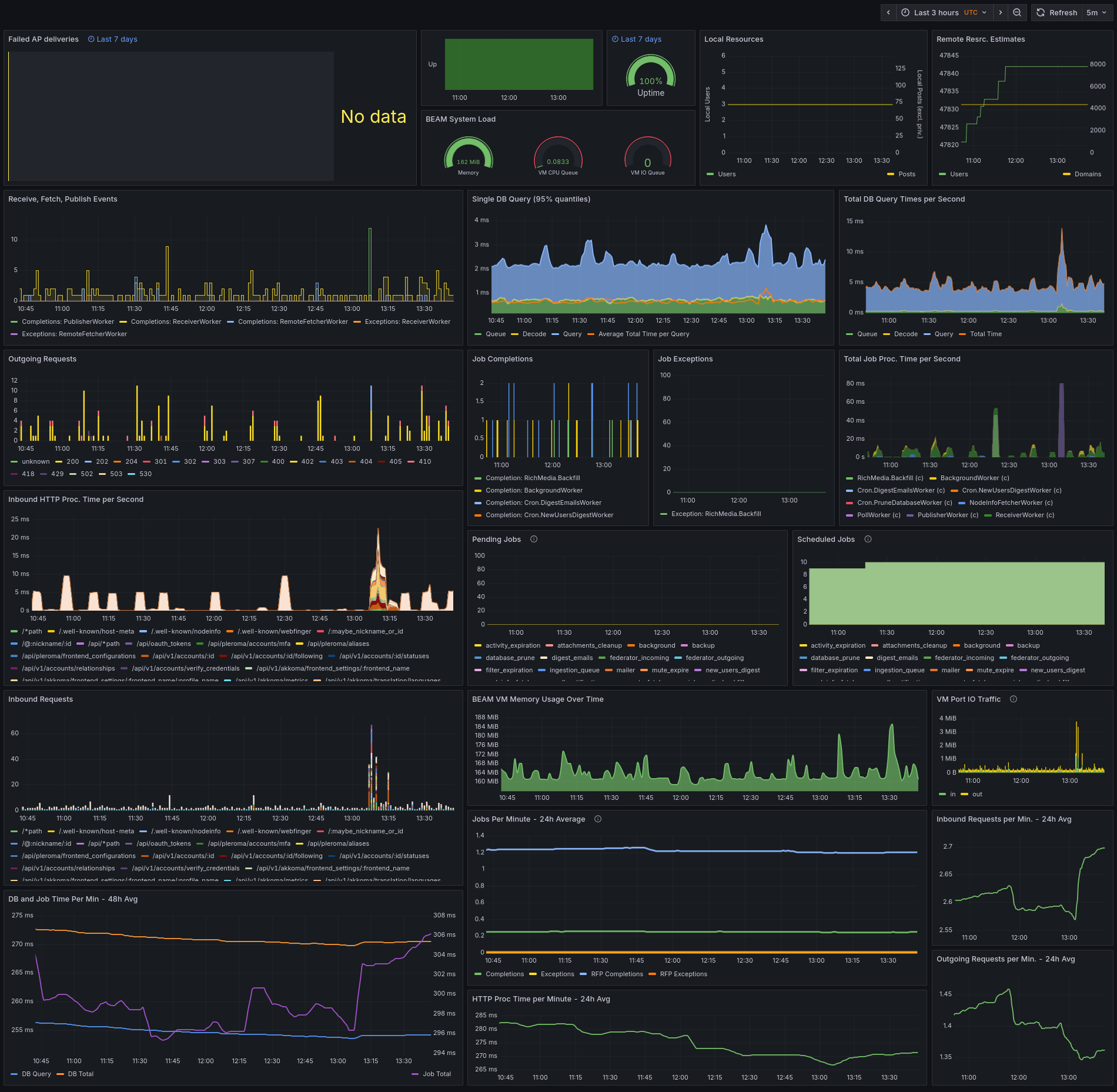Shift time range backward with left arrow

click(888, 12)
